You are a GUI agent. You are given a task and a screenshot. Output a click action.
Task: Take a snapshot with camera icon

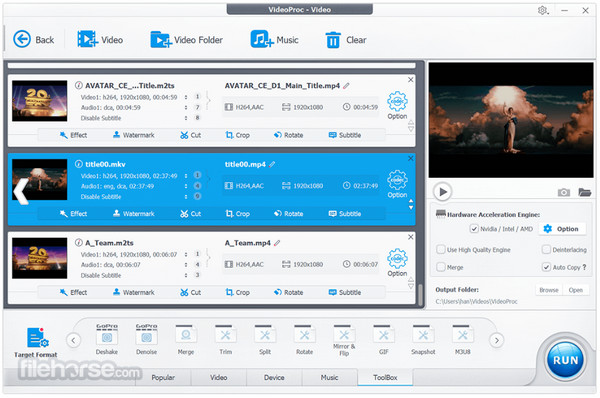[563, 192]
